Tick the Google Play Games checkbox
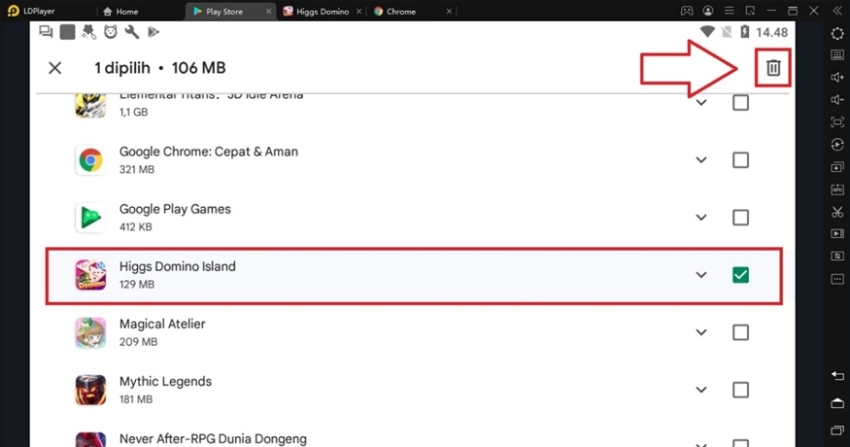850x447 pixels. pyautogui.click(x=740, y=217)
